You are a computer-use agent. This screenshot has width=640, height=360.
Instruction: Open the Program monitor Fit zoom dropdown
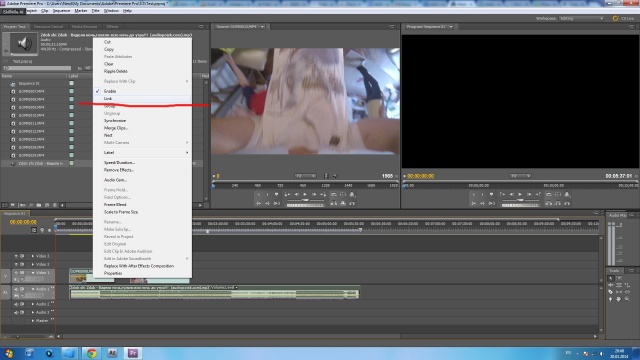(x=520, y=176)
